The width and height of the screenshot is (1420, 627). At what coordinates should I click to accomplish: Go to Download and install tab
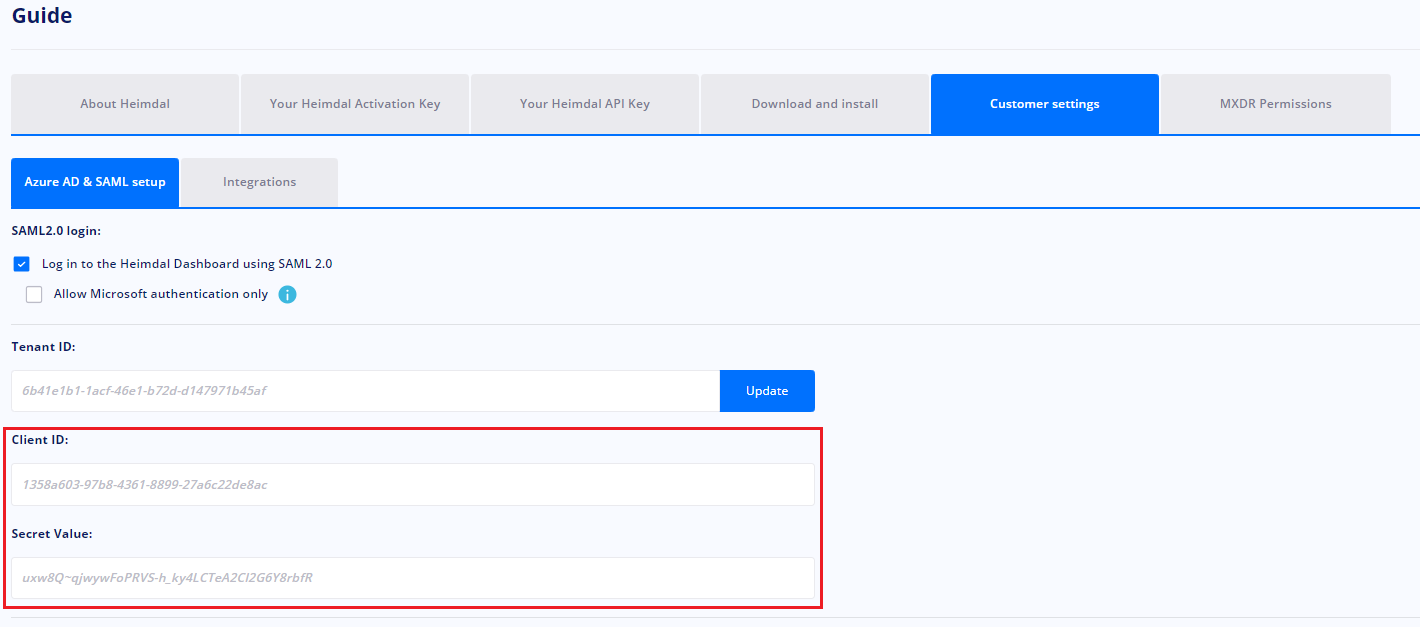815,104
